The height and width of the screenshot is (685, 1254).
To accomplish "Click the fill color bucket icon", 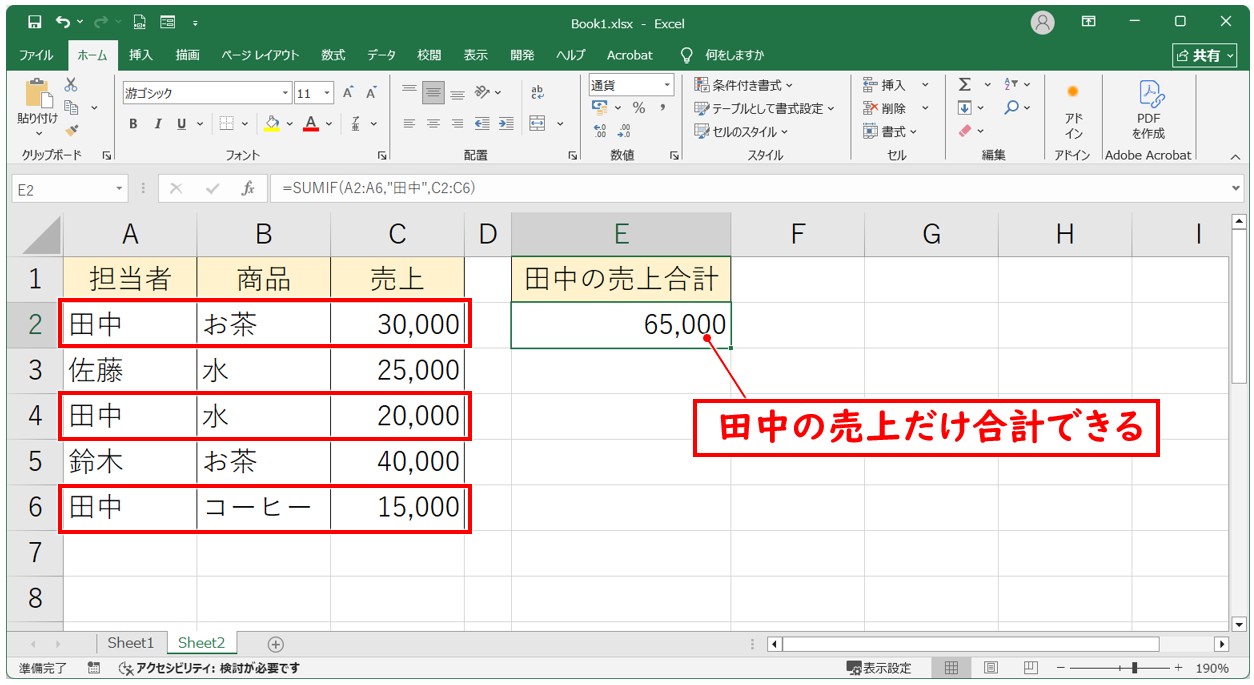I will tap(272, 124).
